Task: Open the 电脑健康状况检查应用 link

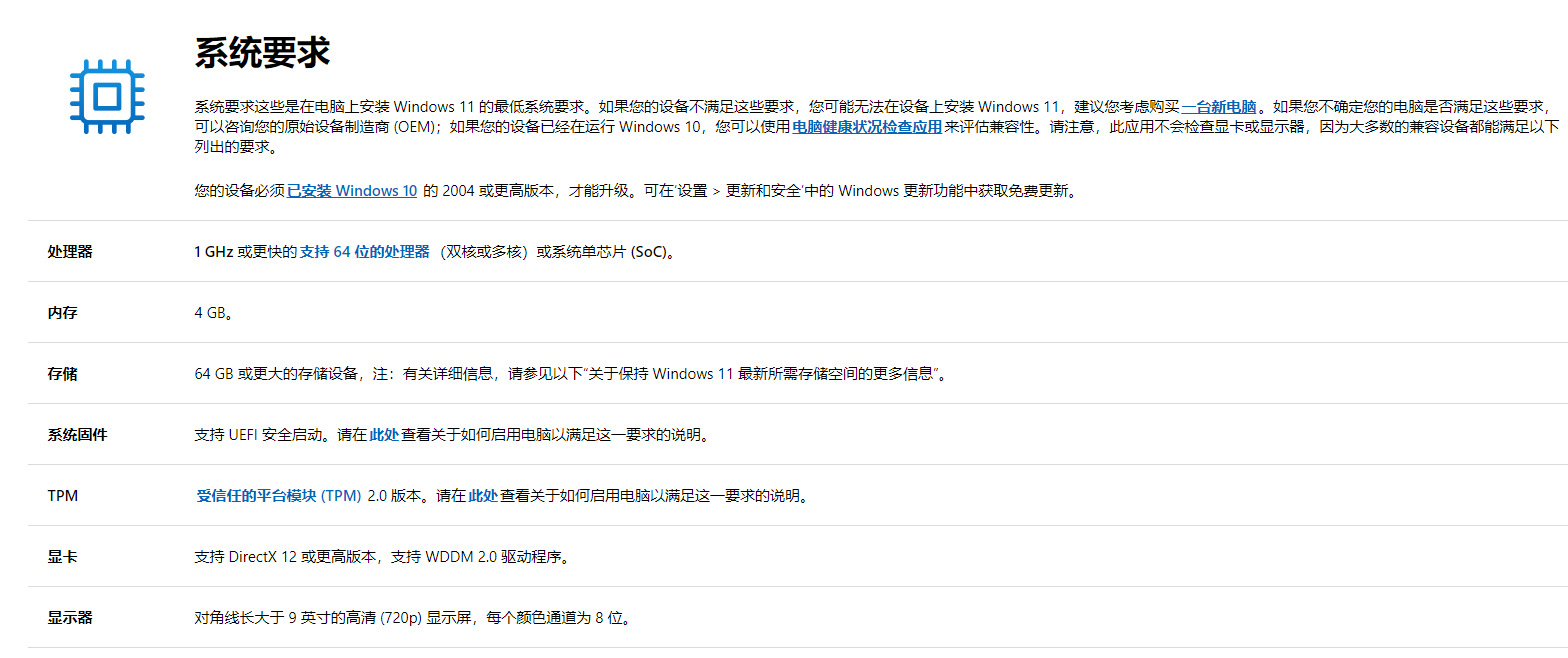Action: (x=867, y=127)
